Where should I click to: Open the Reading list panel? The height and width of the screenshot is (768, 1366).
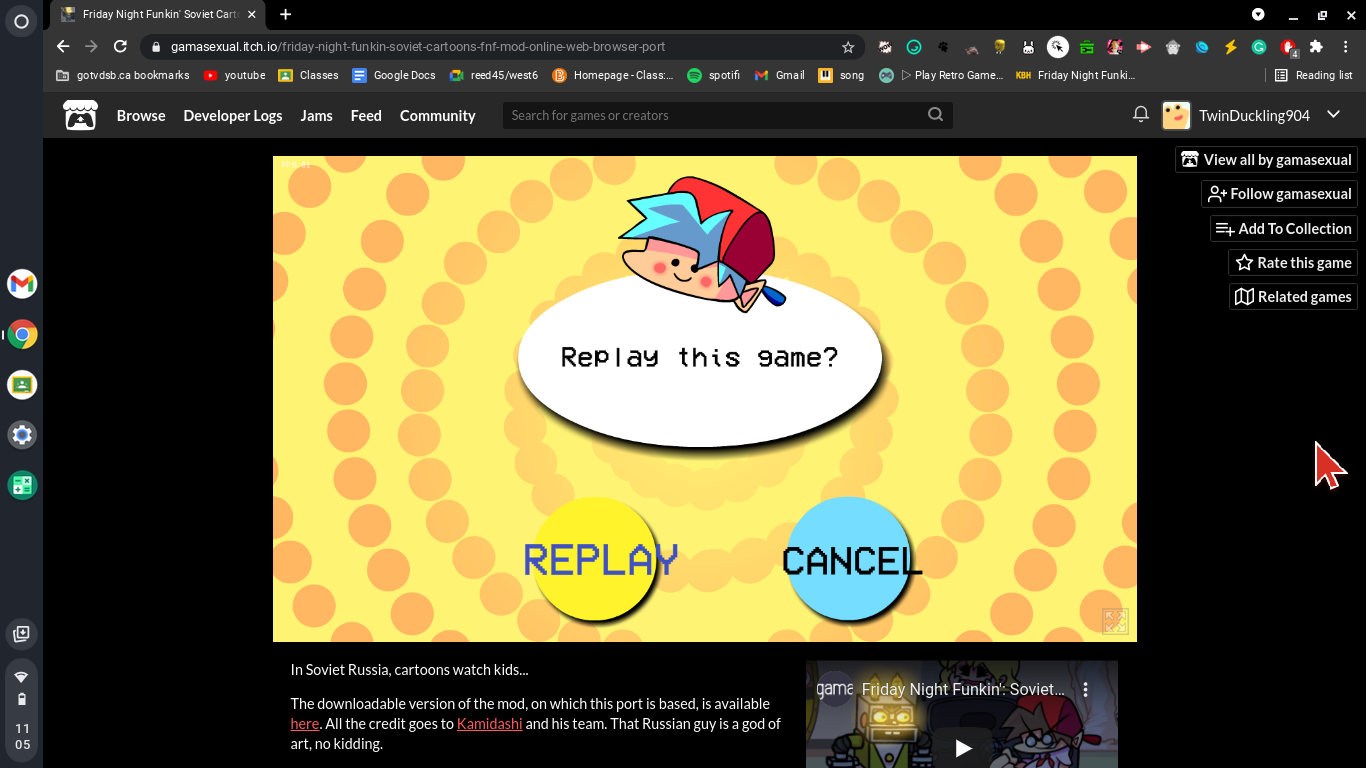(x=1314, y=75)
